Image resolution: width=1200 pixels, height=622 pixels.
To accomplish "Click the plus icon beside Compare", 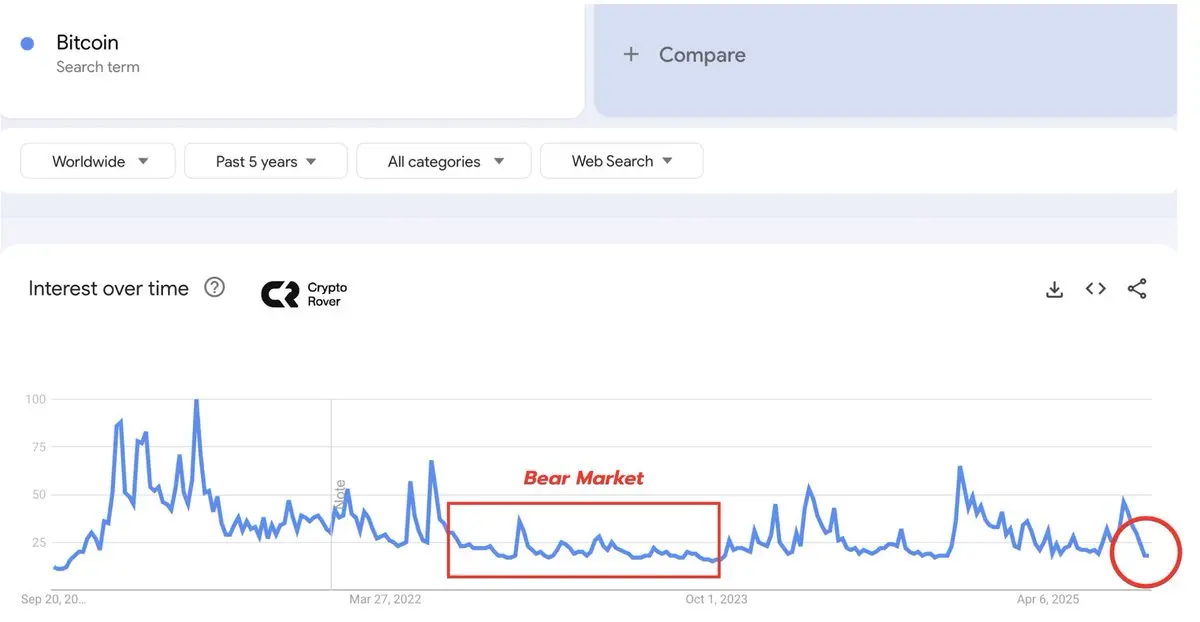I will click(631, 55).
